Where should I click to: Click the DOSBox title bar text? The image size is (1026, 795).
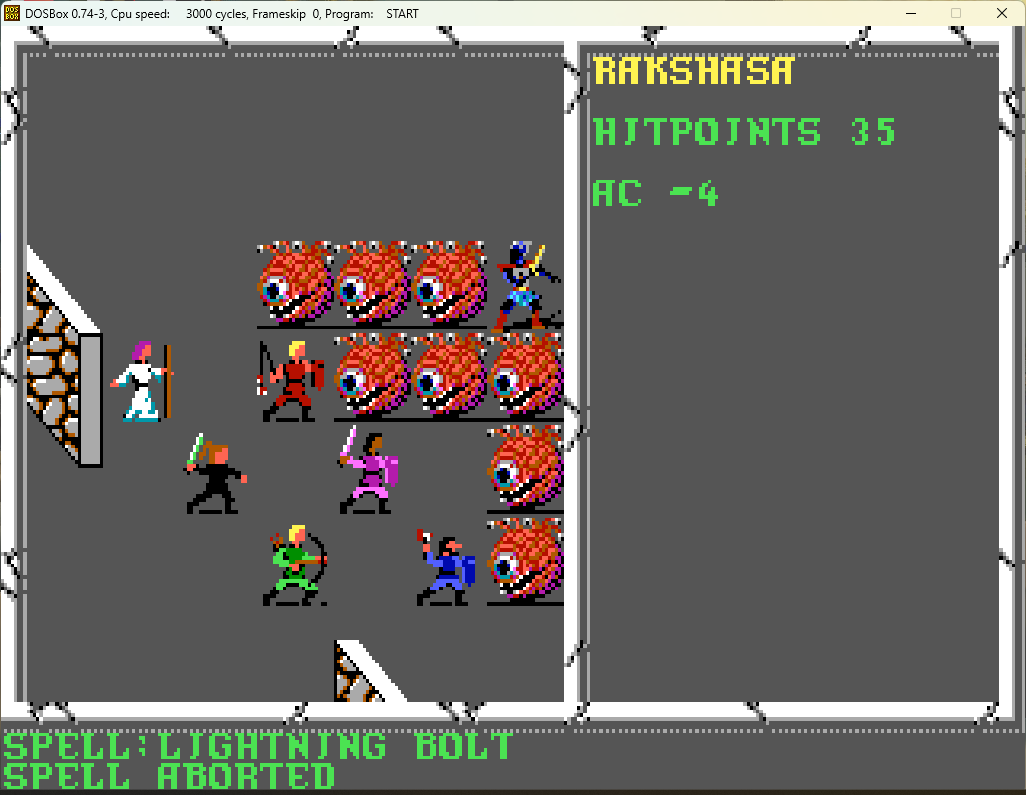tap(222, 14)
